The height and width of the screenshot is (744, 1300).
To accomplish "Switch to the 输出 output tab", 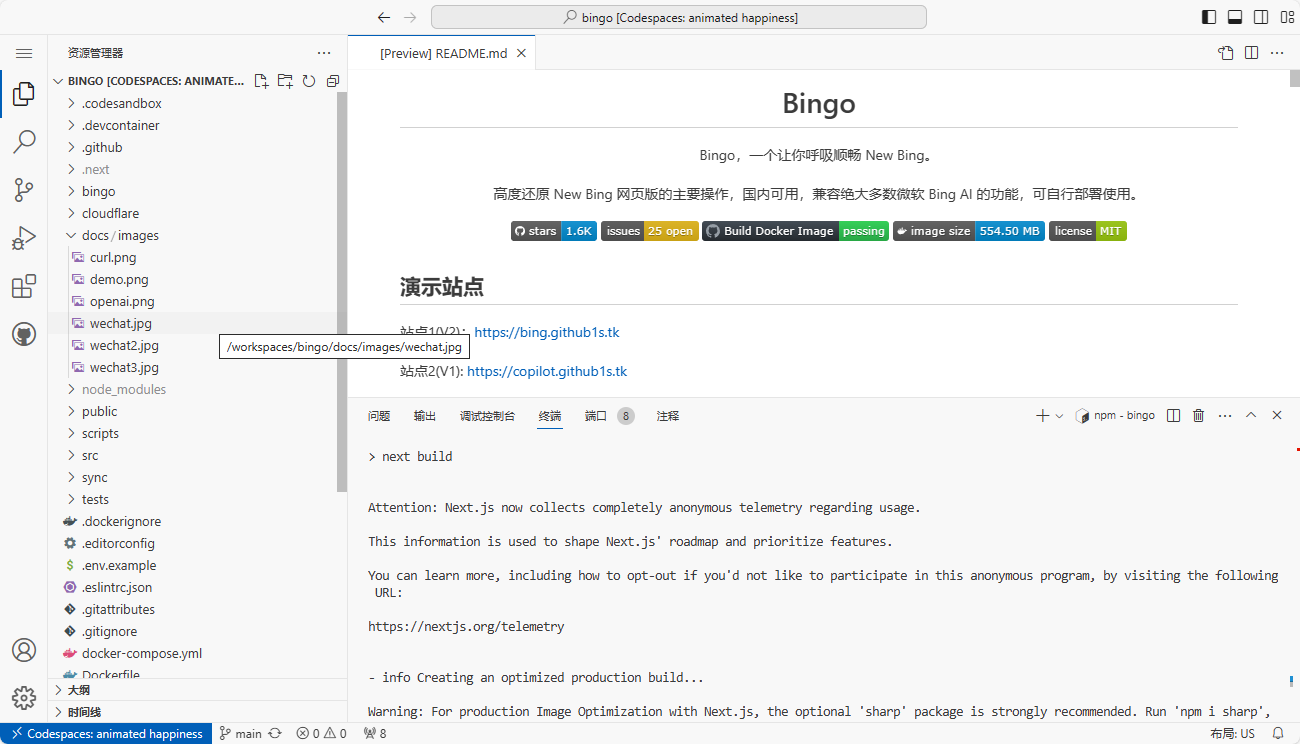I will click(x=425, y=416).
